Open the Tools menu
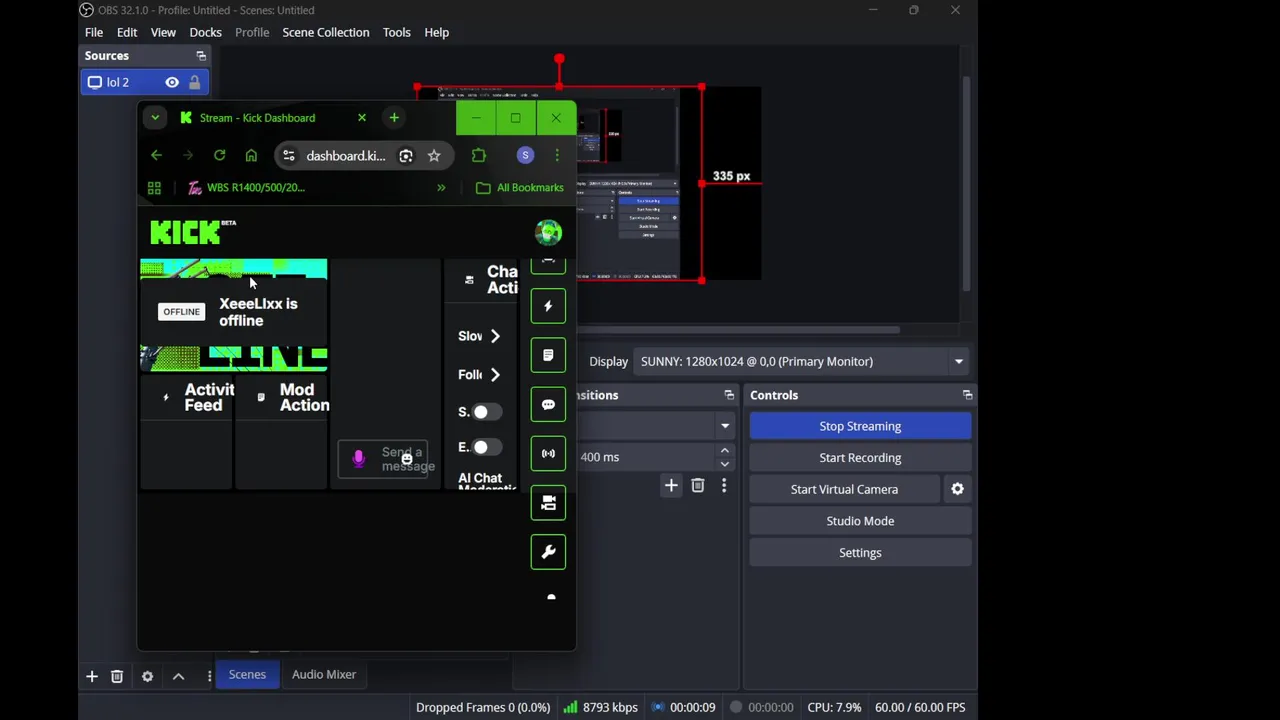 coord(397,32)
